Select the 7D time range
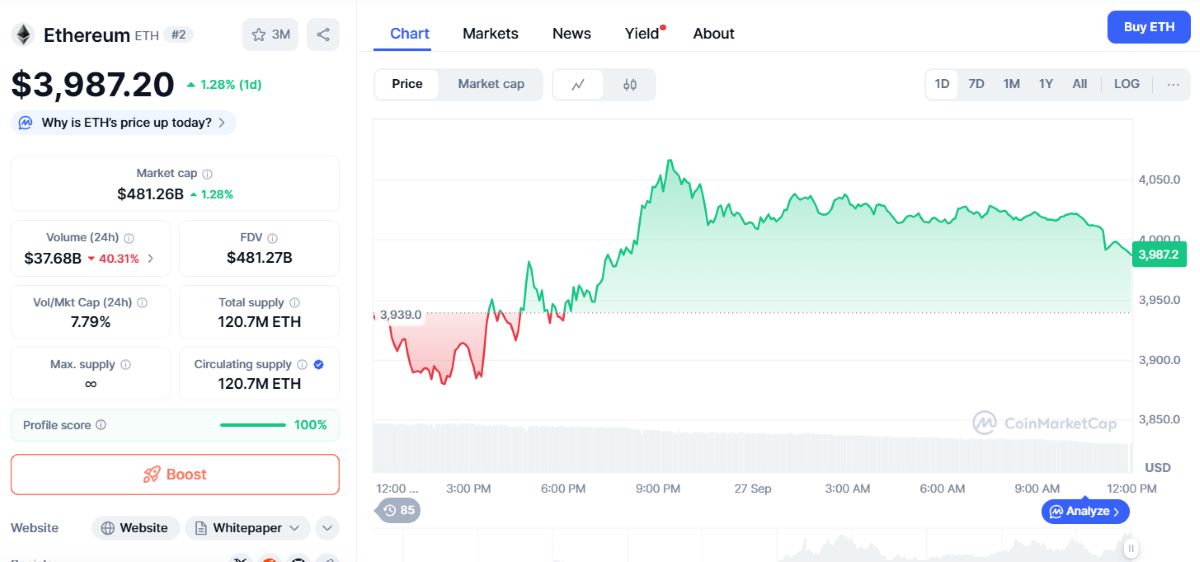The height and width of the screenshot is (562, 1200). pos(977,84)
